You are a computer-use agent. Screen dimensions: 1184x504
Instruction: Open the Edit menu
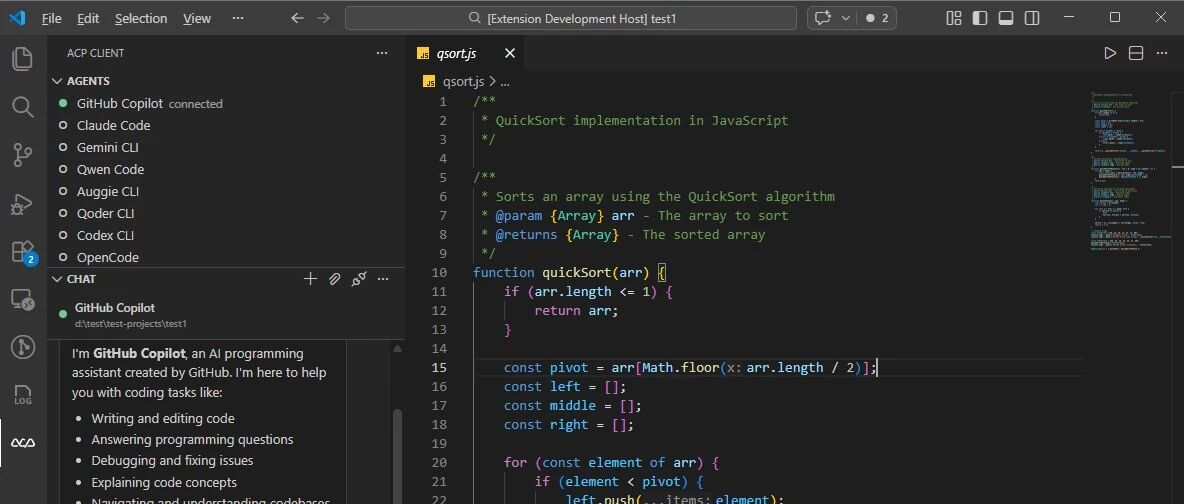click(88, 18)
